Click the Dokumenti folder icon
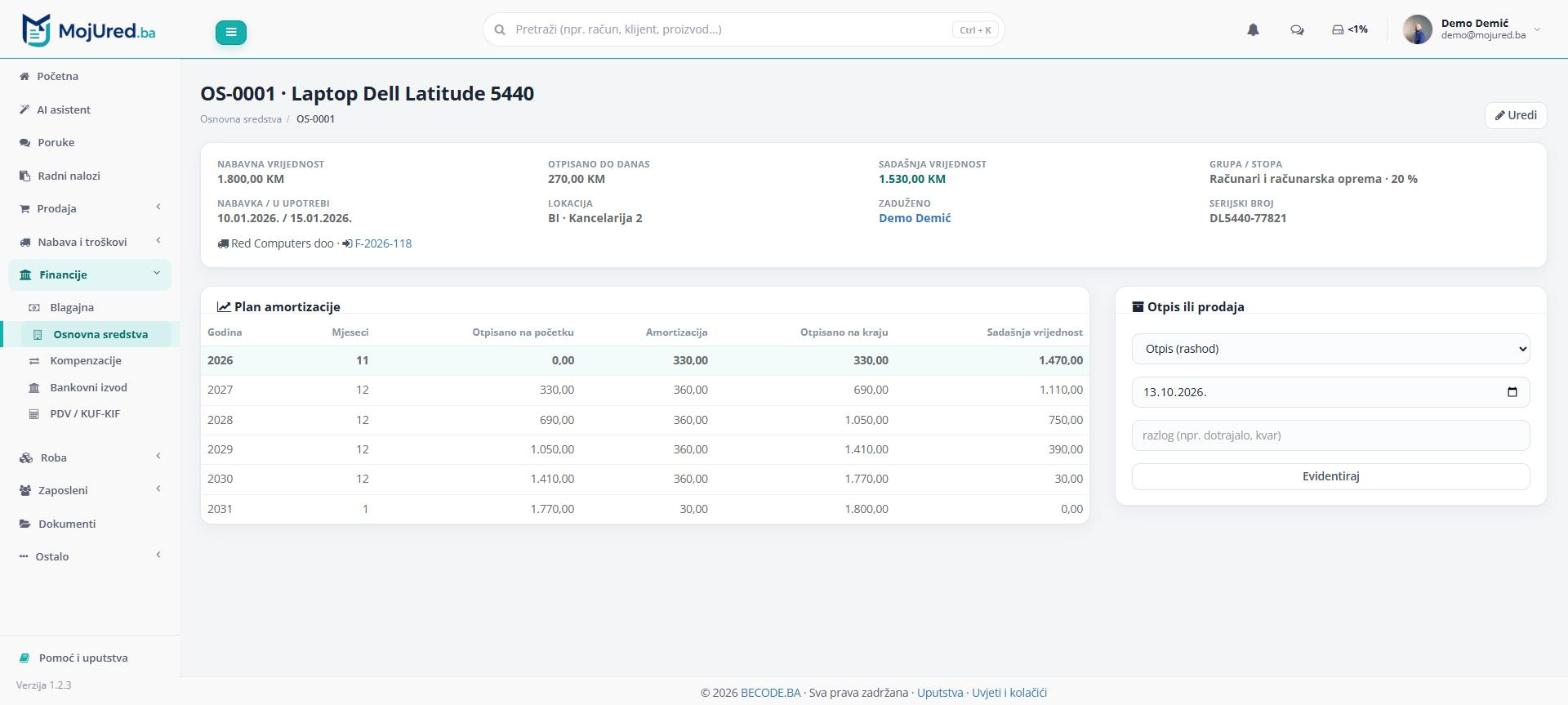This screenshot has width=1568, height=705. (24, 524)
